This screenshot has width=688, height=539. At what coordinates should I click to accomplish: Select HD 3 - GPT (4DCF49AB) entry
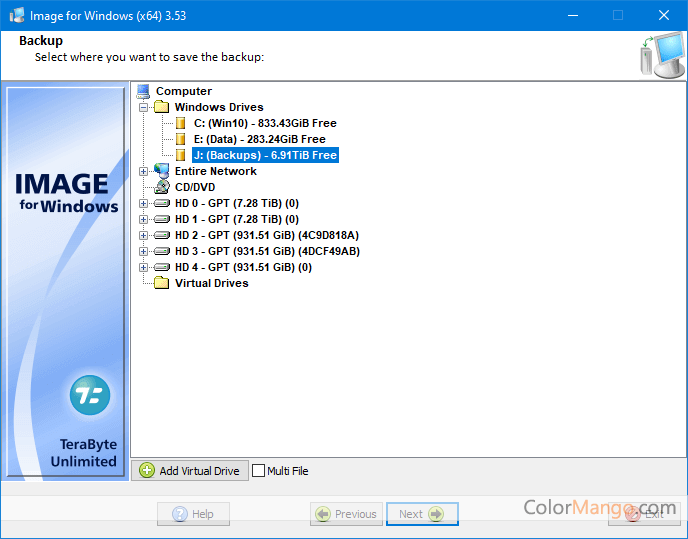(x=267, y=251)
